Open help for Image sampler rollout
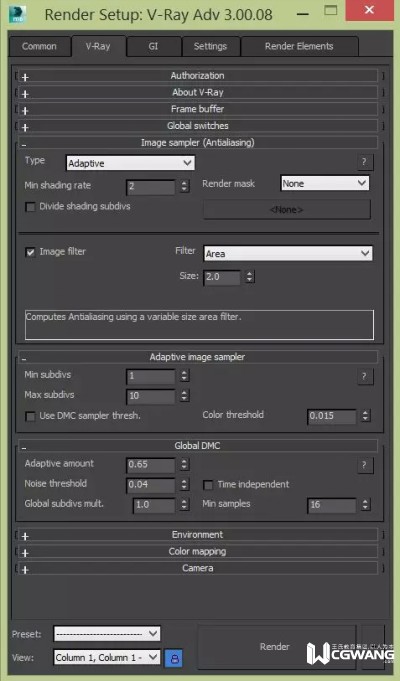 click(364, 162)
